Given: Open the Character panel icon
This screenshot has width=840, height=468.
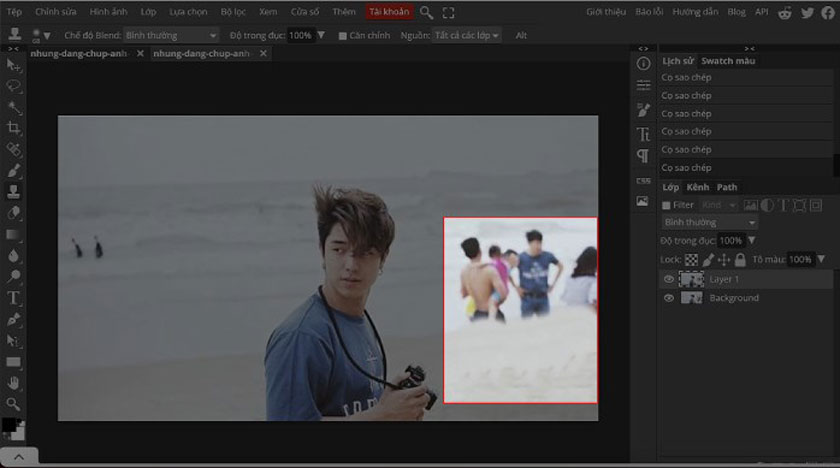Looking at the screenshot, I should tap(643, 134).
